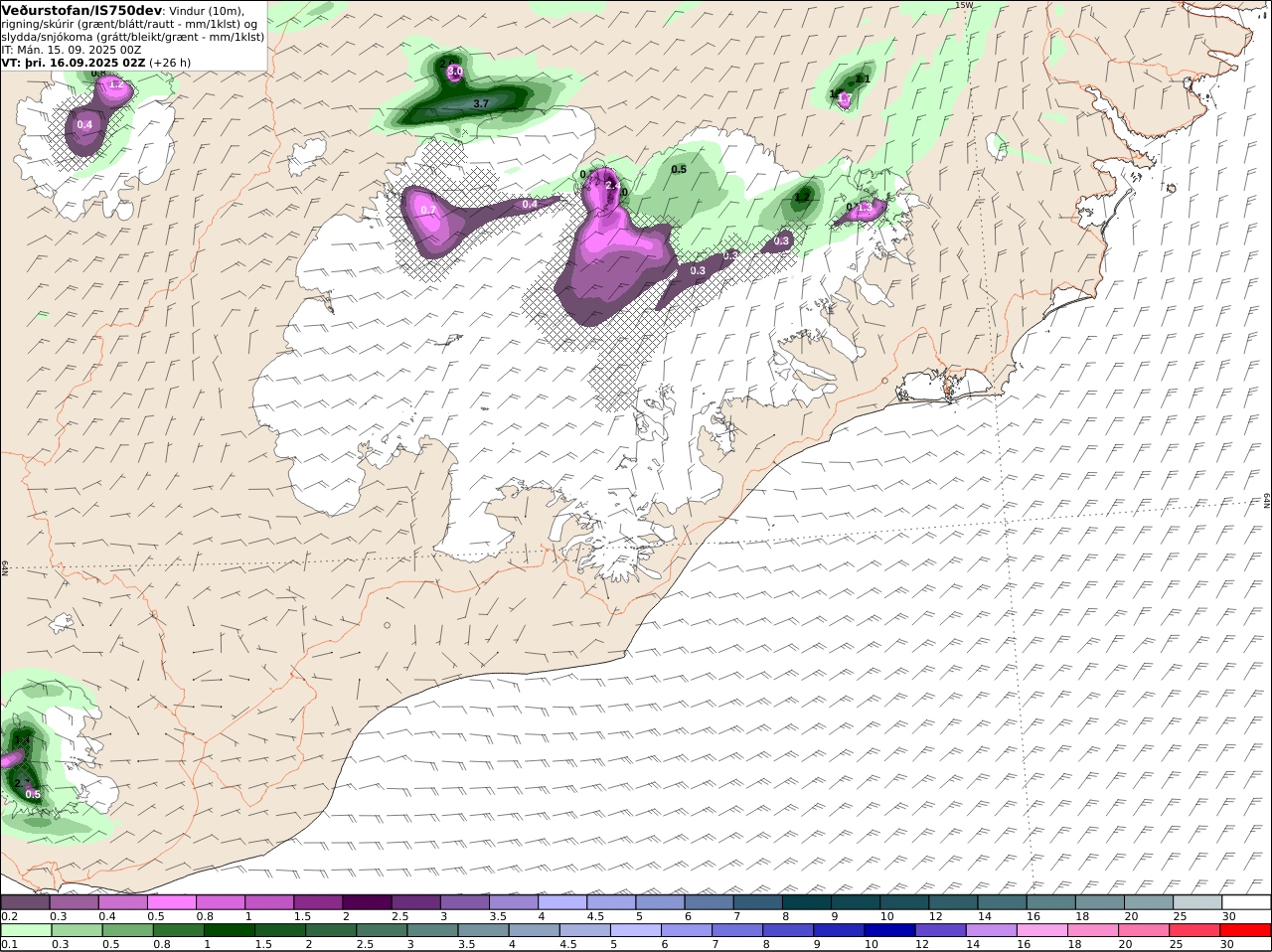Image resolution: width=1272 pixels, height=952 pixels.
Task: Click the navy blue lower-scale swatch at 10
Action: [890, 930]
